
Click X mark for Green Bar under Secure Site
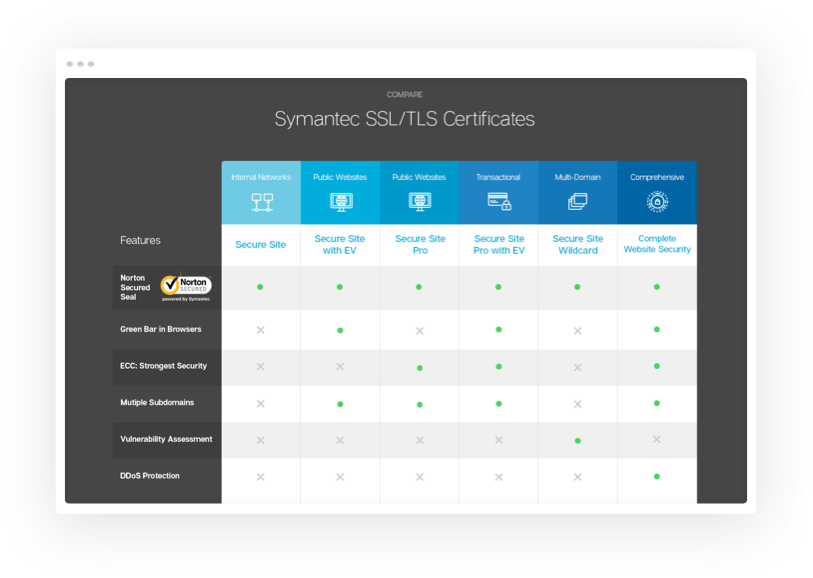click(x=260, y=330)
